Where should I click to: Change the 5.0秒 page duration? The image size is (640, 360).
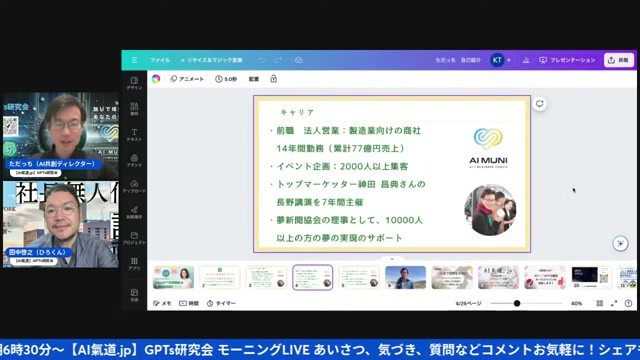(226, 79)
